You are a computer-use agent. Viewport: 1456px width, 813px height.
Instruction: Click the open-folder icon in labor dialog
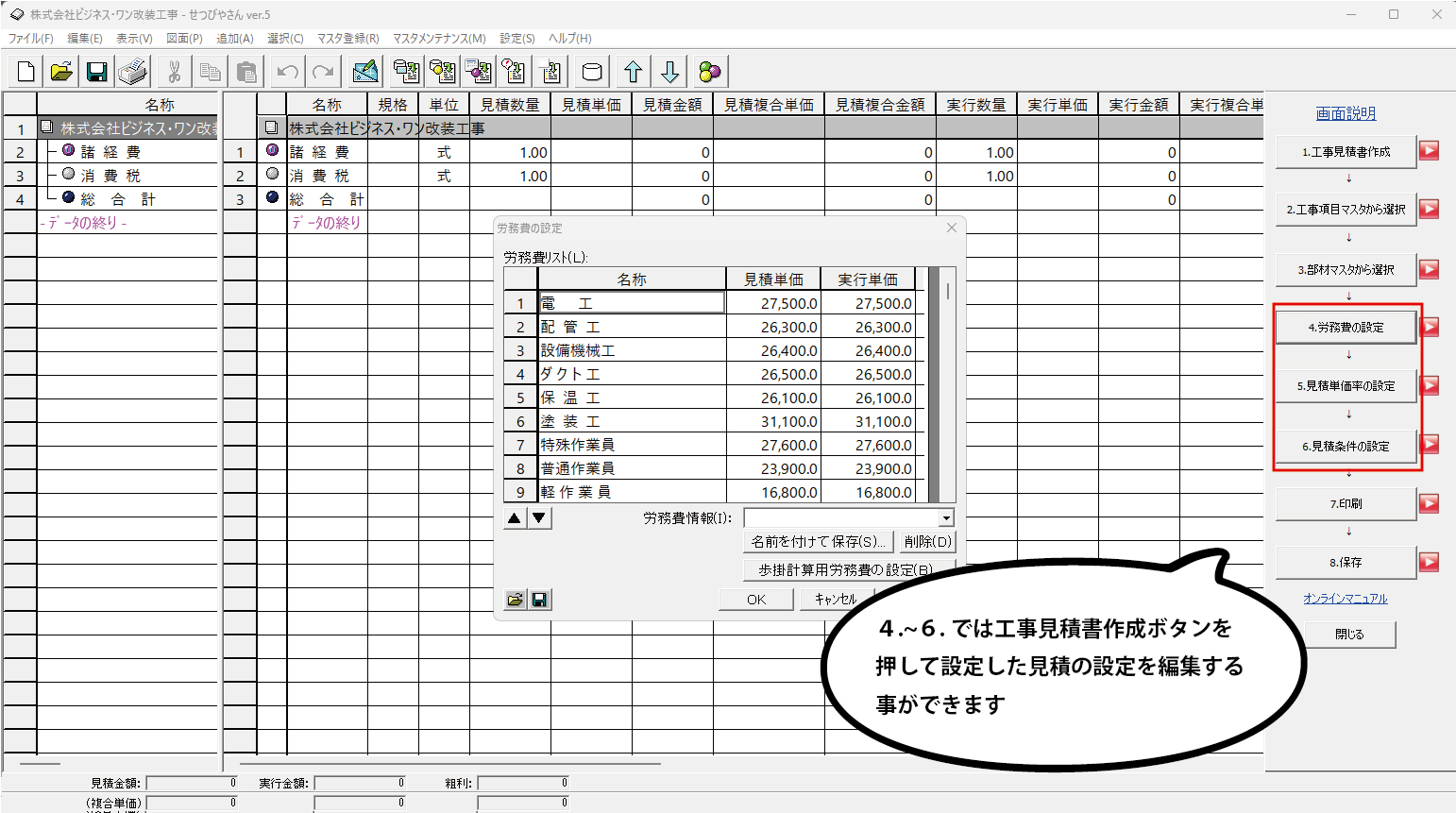pos(516,600)
